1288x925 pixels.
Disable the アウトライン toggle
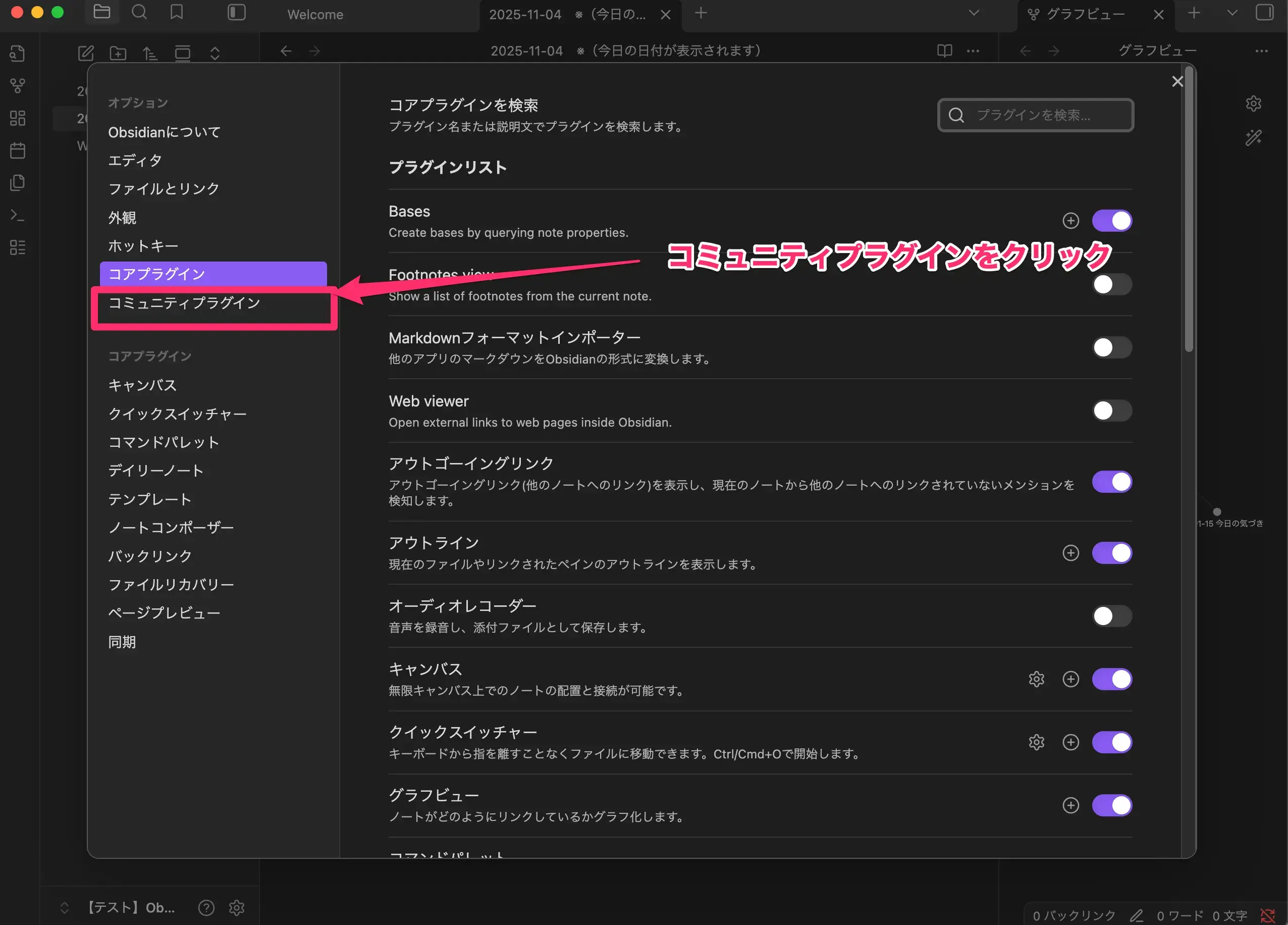pyautogui.click(x=1112, y=553)
